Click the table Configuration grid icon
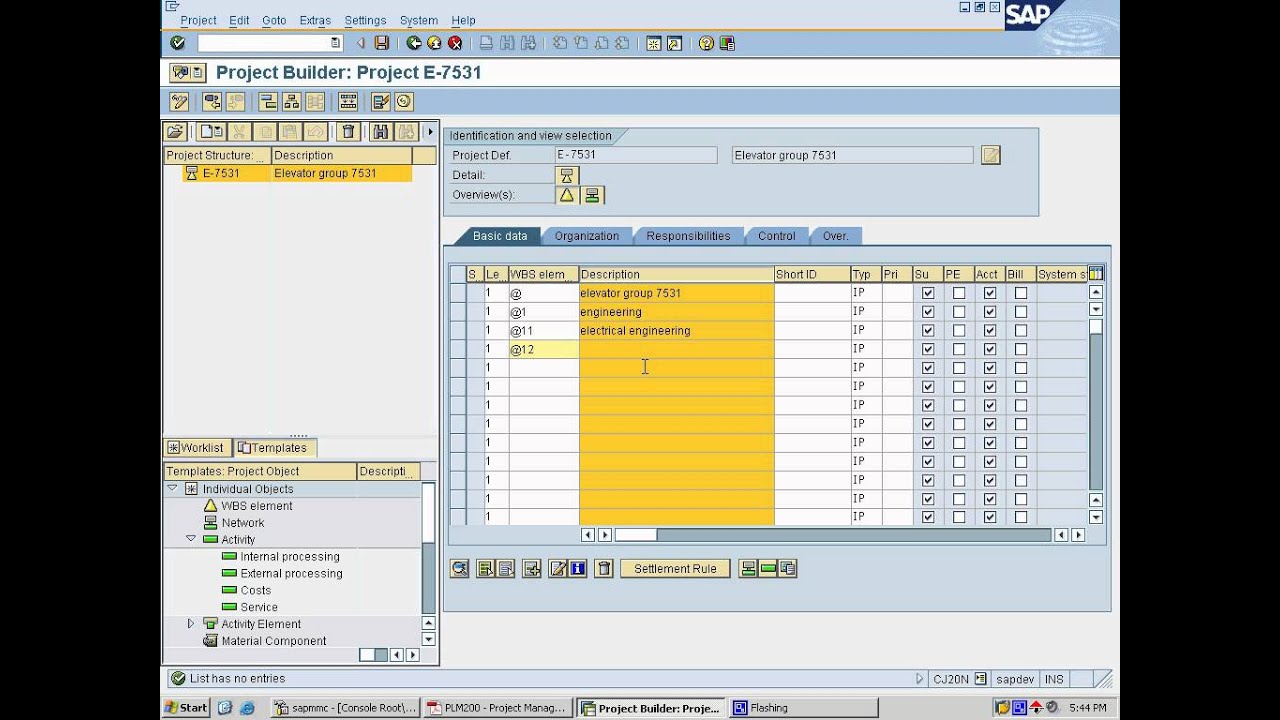This screenshot has width=1280, height=720. point(1096,273)
